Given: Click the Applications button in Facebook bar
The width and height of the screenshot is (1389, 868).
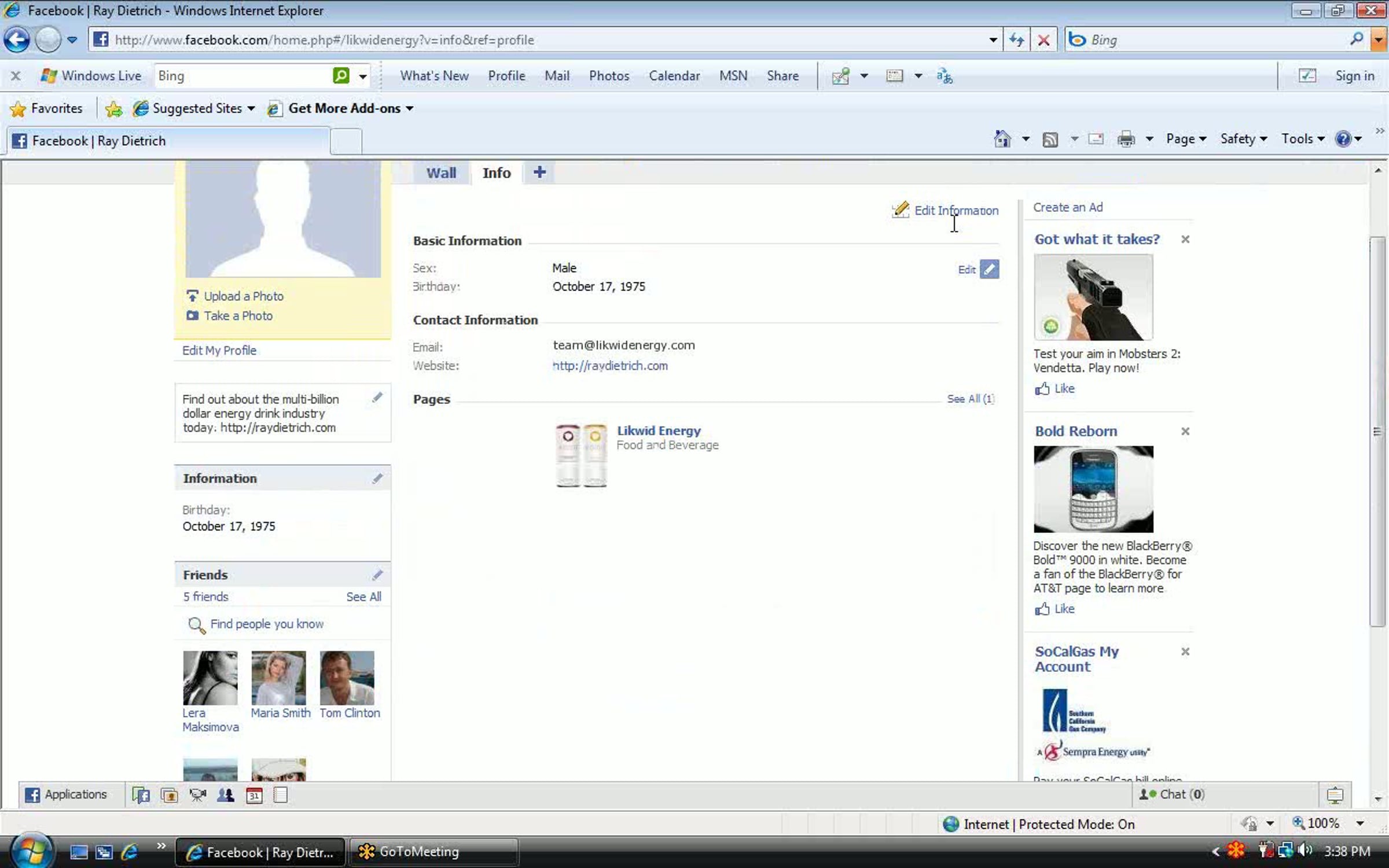Looking at the screenshot, I should 66,795.
